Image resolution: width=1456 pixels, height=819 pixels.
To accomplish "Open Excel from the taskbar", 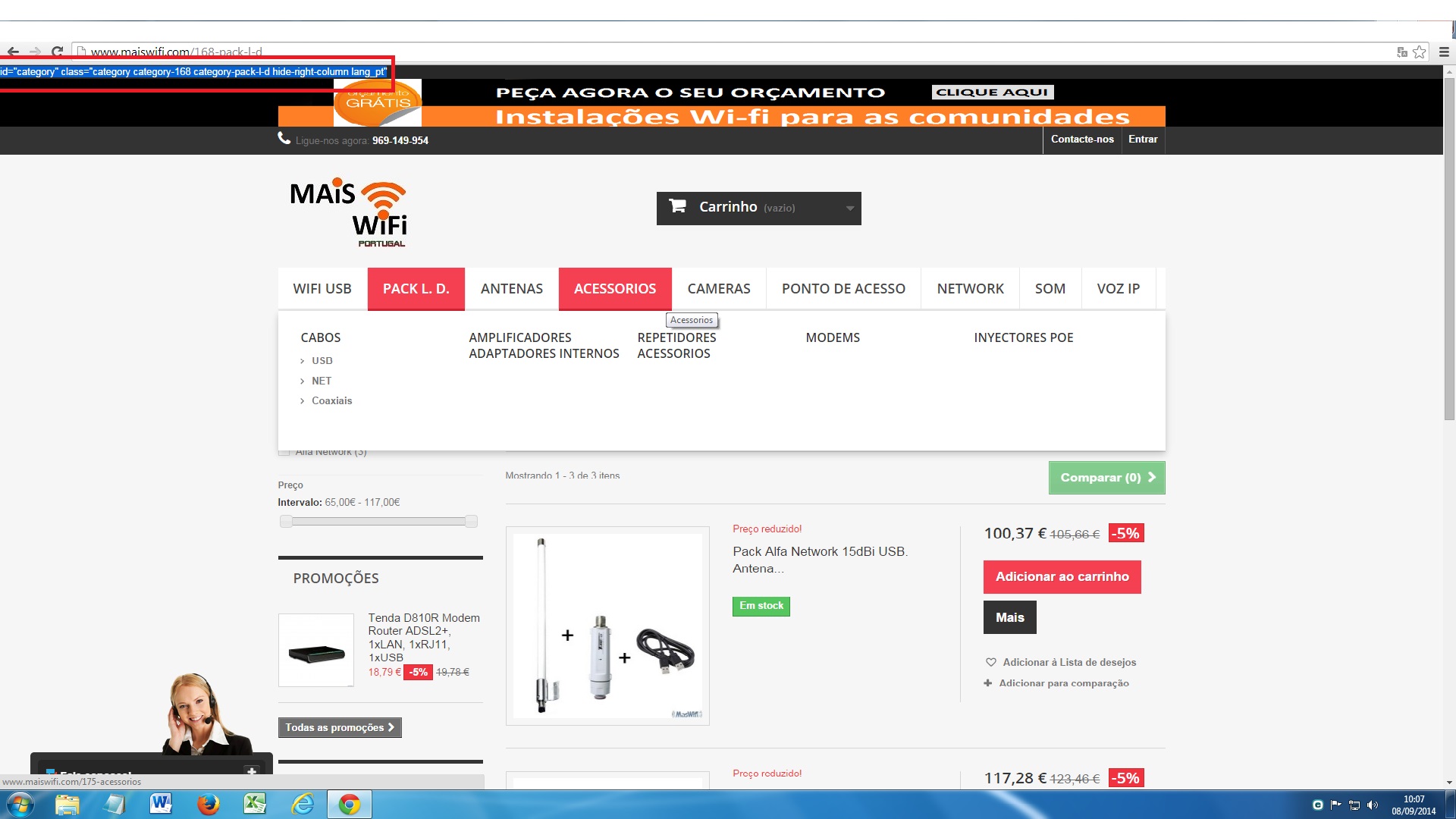I will [x=255, y=804].
